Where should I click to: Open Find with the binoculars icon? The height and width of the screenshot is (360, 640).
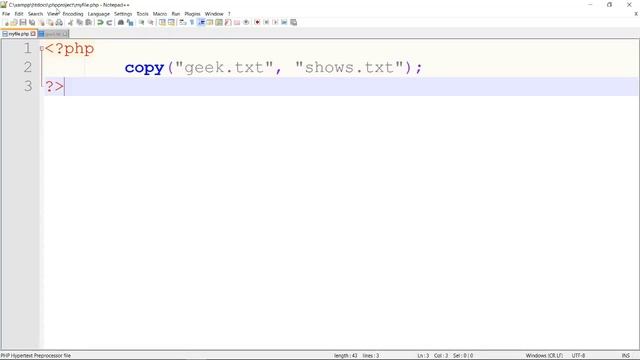point(121,22)
